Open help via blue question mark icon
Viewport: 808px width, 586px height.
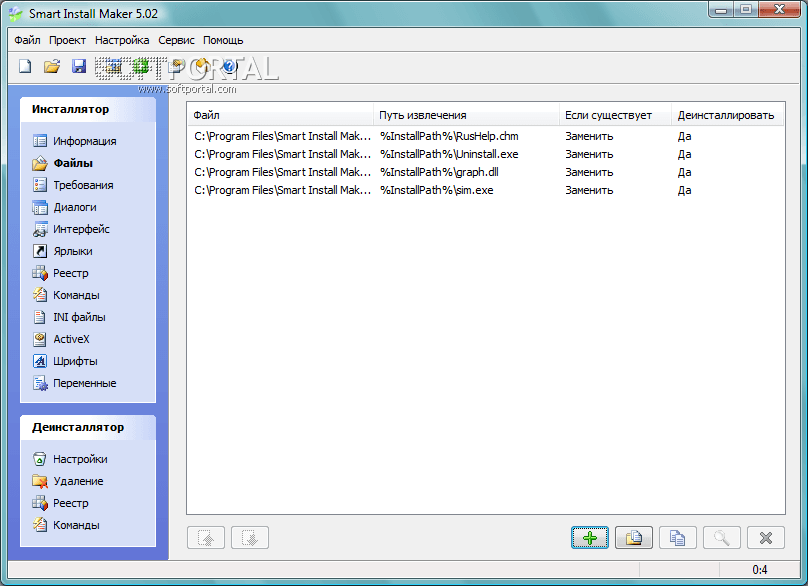(x=229, y=66)
